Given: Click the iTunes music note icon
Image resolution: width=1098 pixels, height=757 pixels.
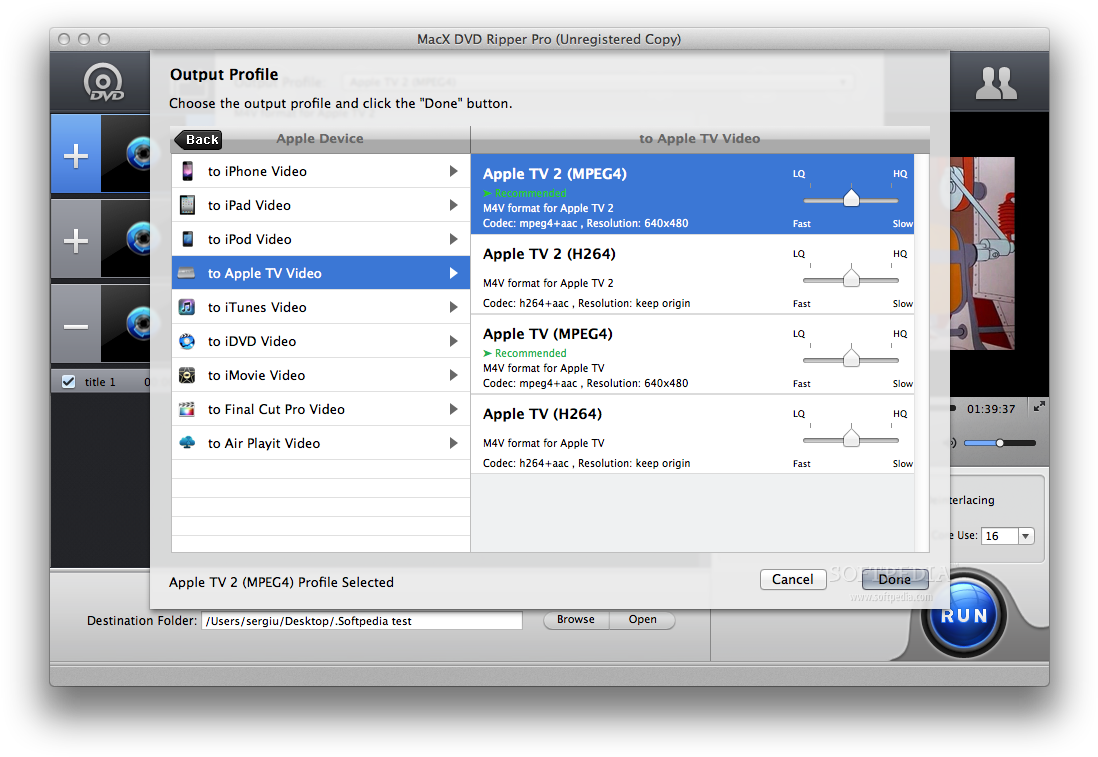Looking at the screenshot, I should tap(187, 307).
